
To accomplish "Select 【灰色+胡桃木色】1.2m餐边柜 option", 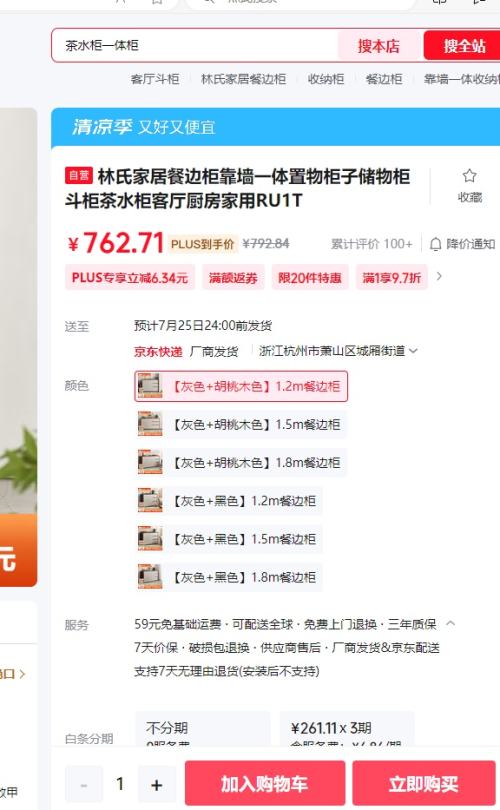I will pyautogui.click(x=241, y=386).
